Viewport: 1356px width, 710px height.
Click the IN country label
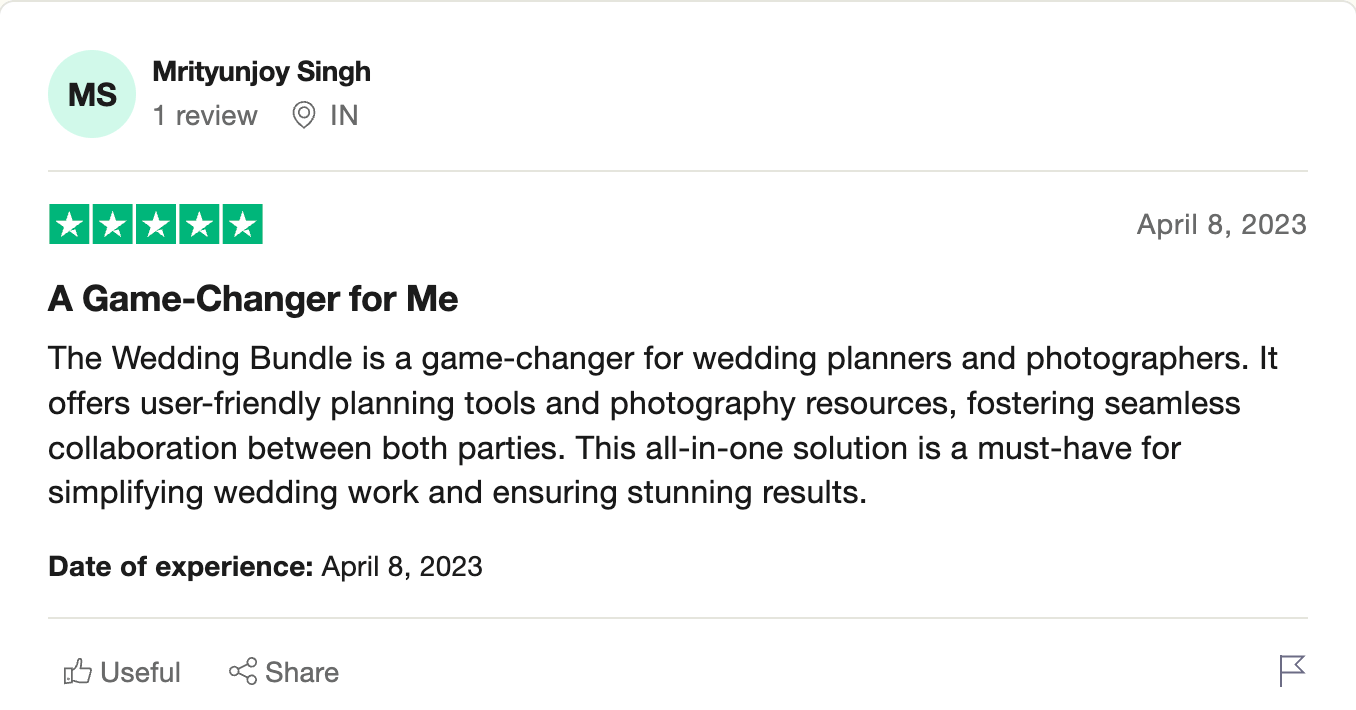[344, 116]
